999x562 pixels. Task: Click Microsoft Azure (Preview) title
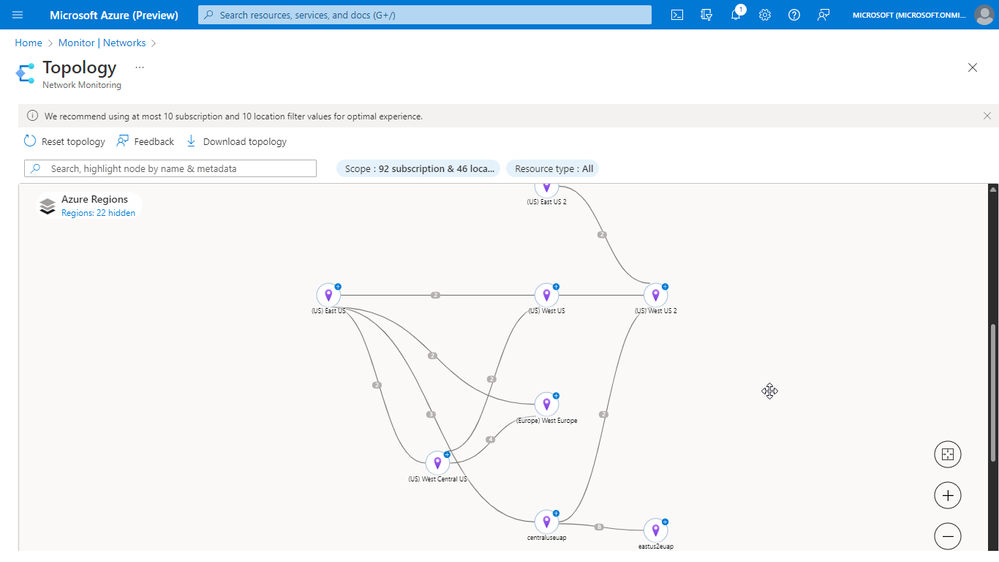[114, 15]
